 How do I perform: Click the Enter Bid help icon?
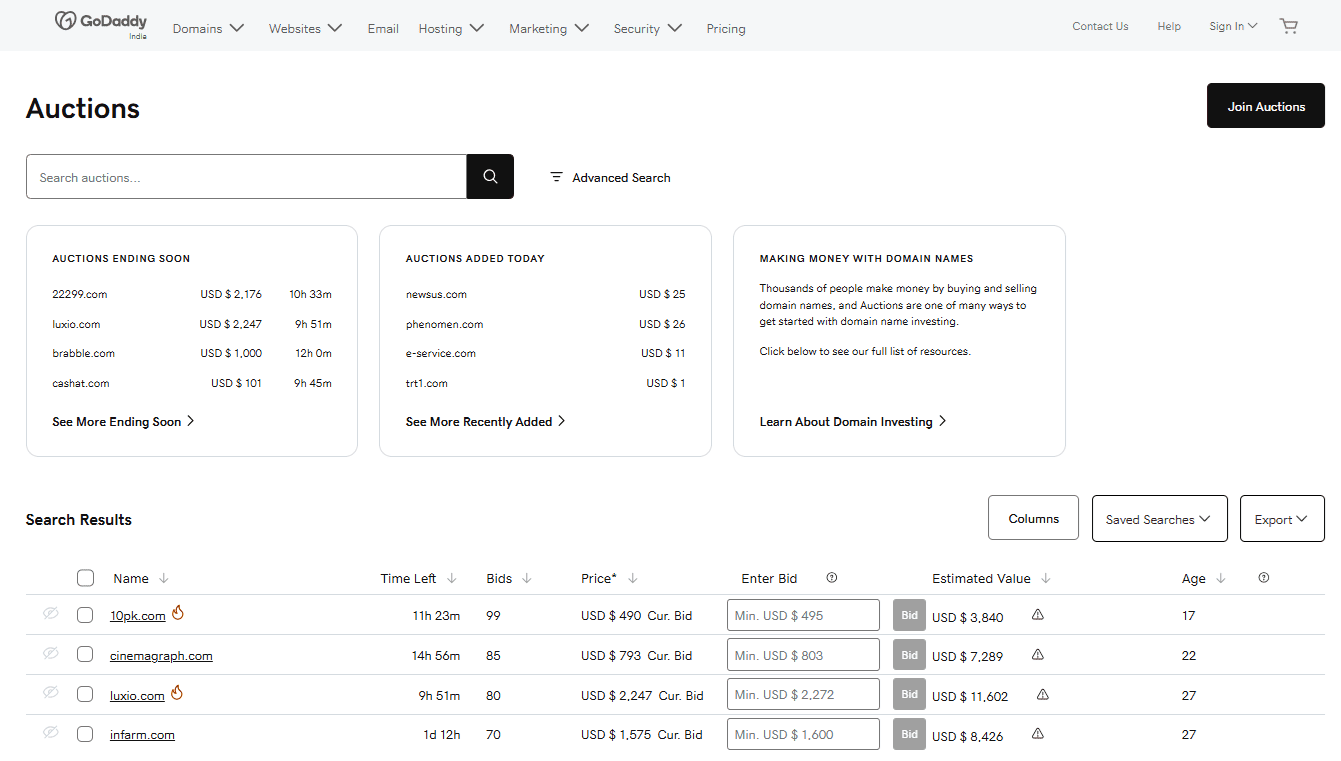(x=832, y=578)
